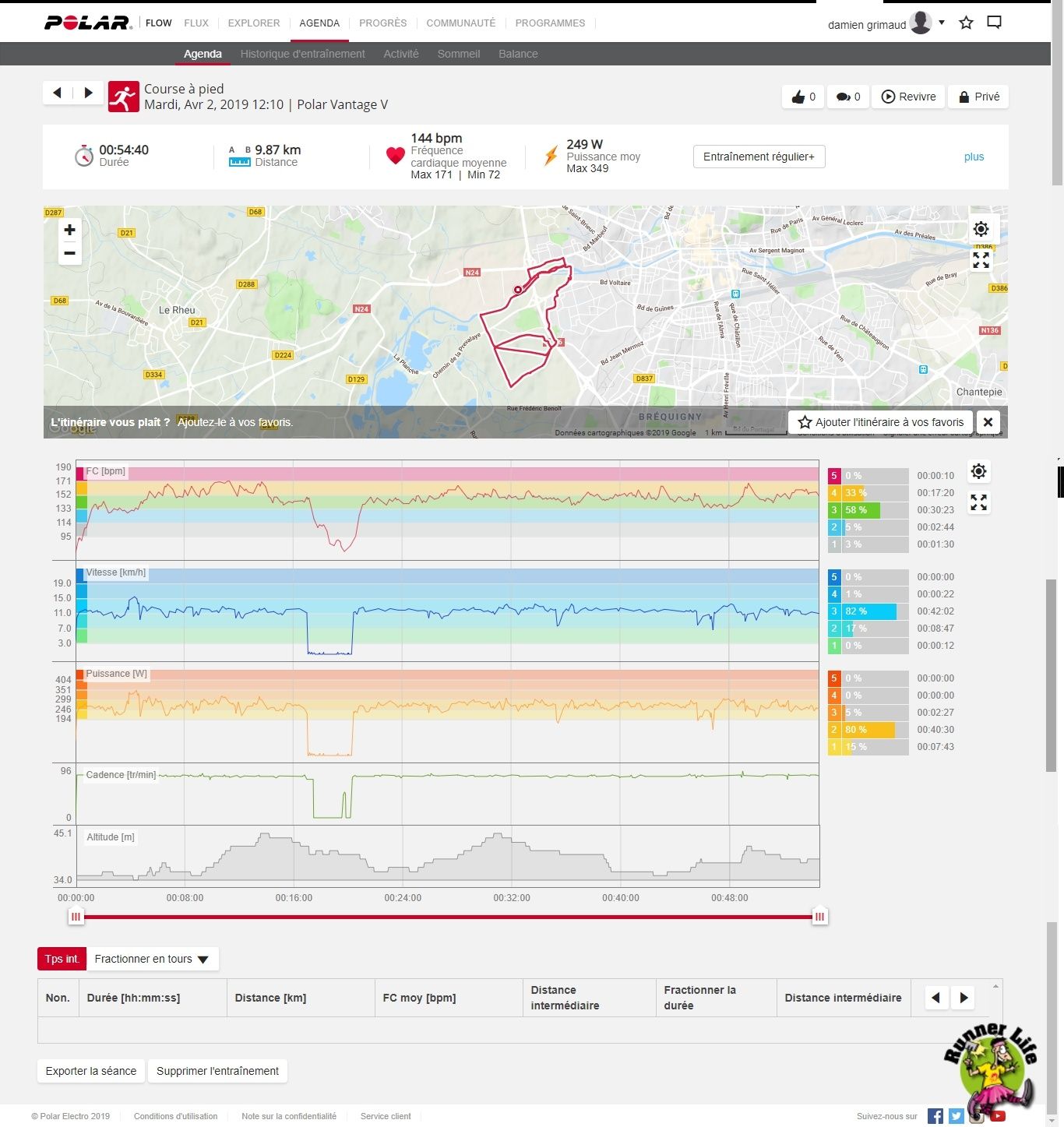Click the favorites star icon in header
The width and height of the screenshot is (1064, 1127).
966,23
